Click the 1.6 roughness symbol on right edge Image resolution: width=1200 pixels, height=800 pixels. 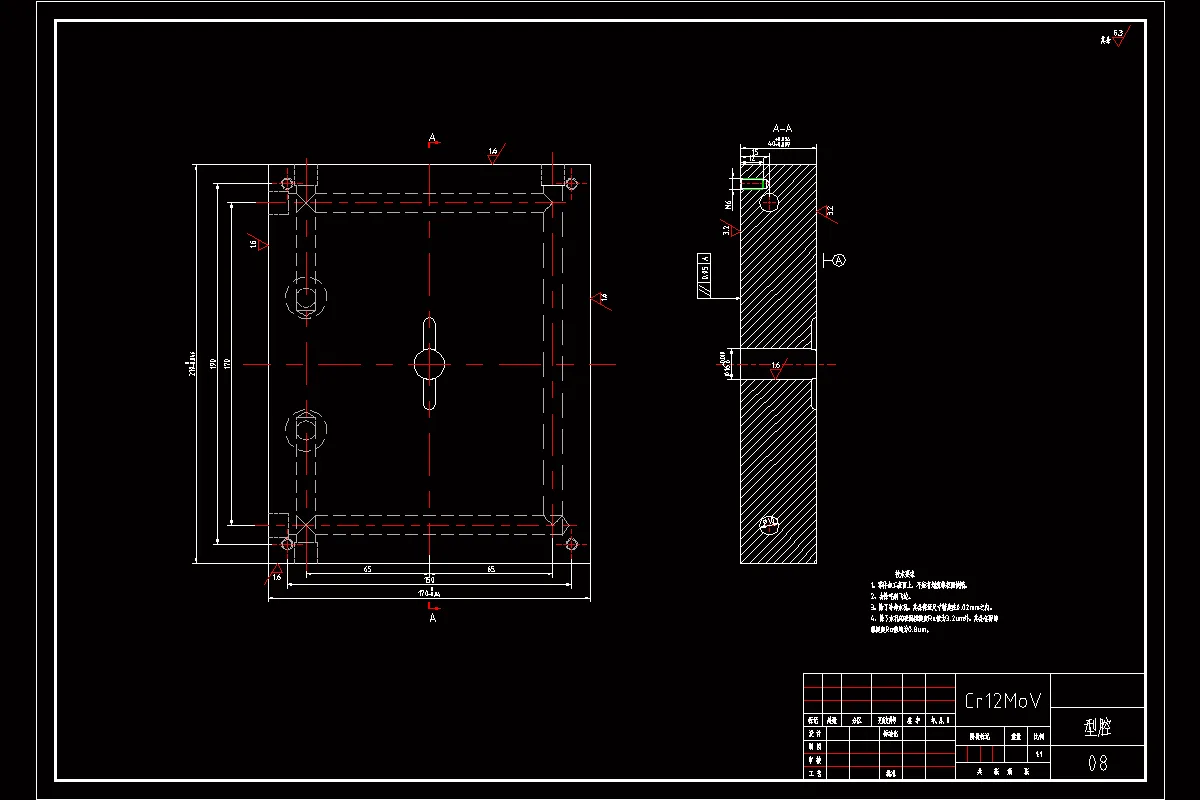(600, 298)
